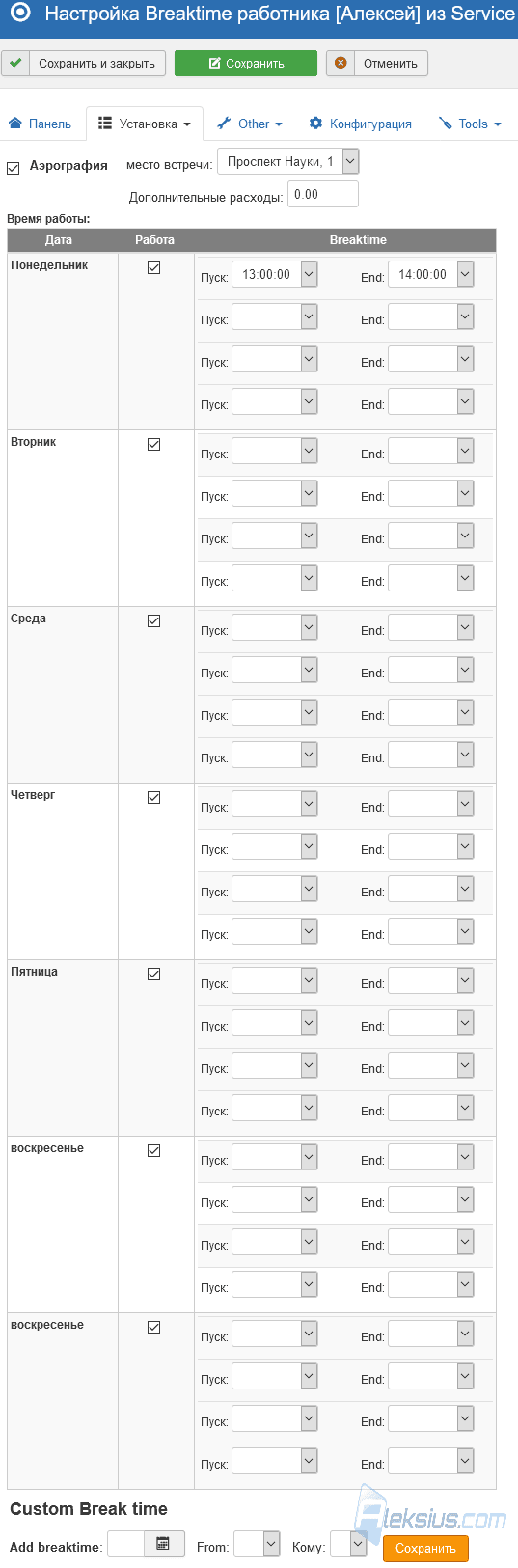The width and height of the screenshot is (518, 1568).
Task: Click the Joomla target icon in header
Action: 20,14
